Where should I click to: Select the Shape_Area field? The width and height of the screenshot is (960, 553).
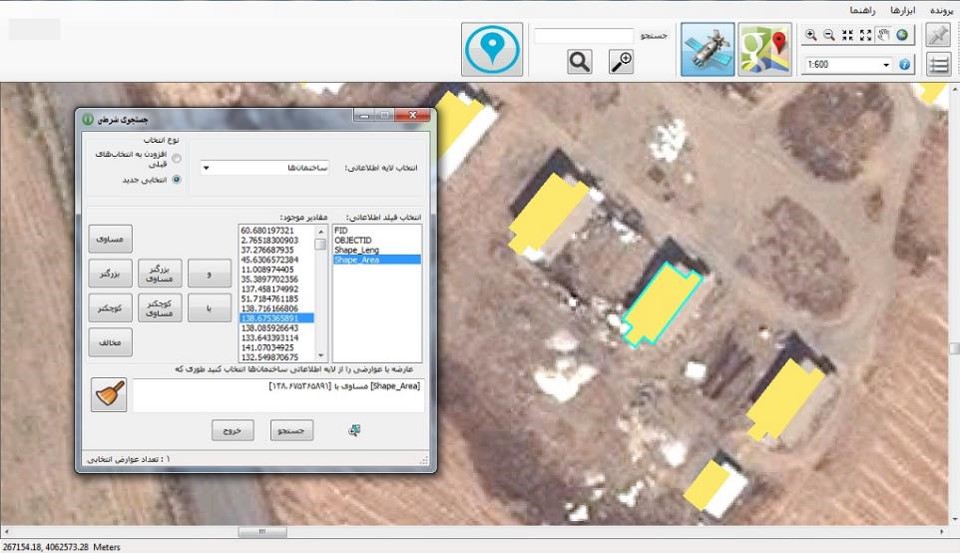377,260
